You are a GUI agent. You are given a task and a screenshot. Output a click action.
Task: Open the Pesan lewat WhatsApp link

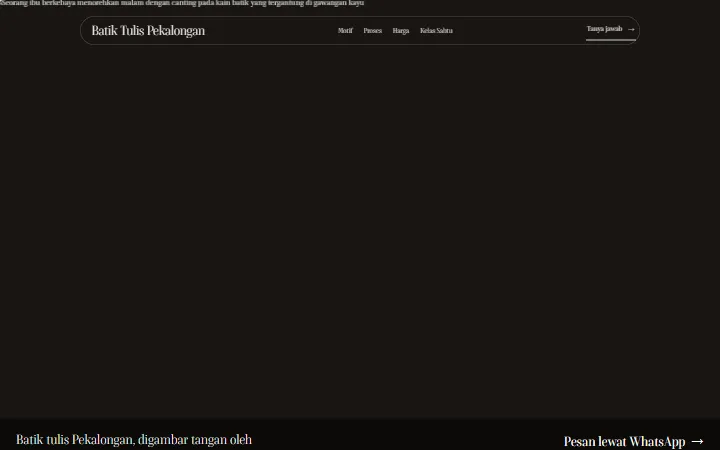click(x=634, y=441)
